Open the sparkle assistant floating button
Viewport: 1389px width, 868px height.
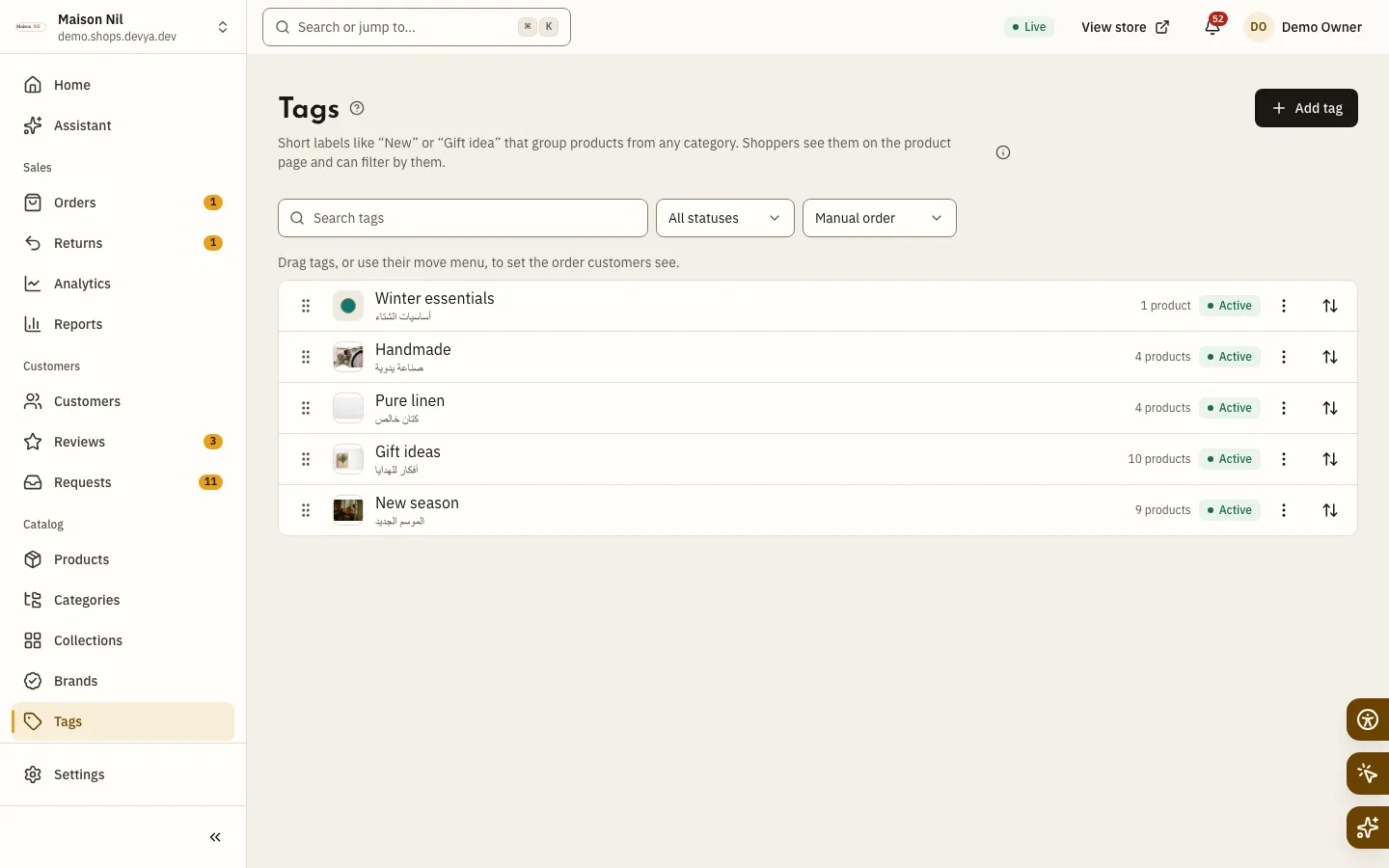point(1368,827)
